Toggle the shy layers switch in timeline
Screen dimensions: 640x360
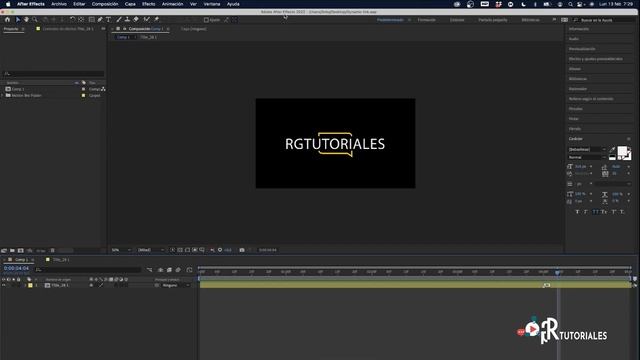pyautogui.click(x=160, y=270)
